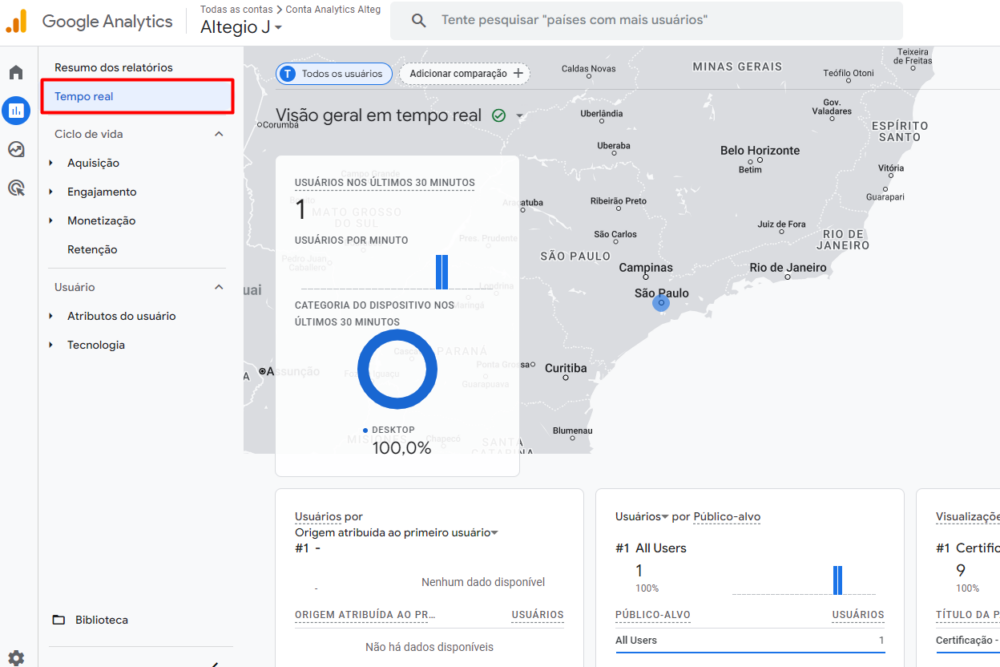Collapse the Usuário section
Viewport: 1000px width, 667px height.
coord(219,287)
